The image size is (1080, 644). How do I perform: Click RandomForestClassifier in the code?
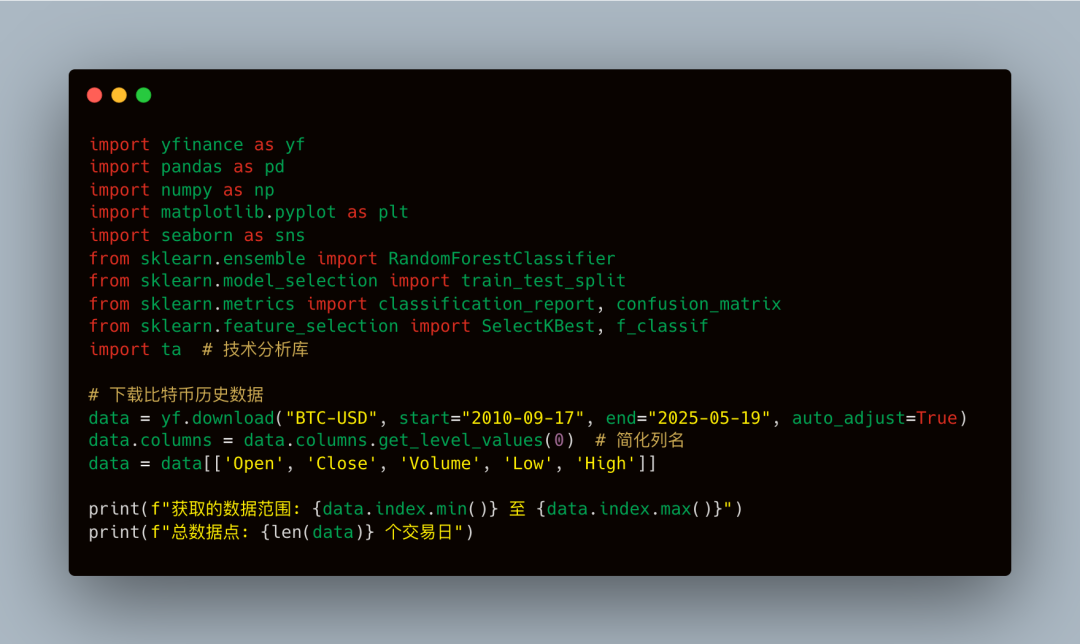click(x=501, y=258)
